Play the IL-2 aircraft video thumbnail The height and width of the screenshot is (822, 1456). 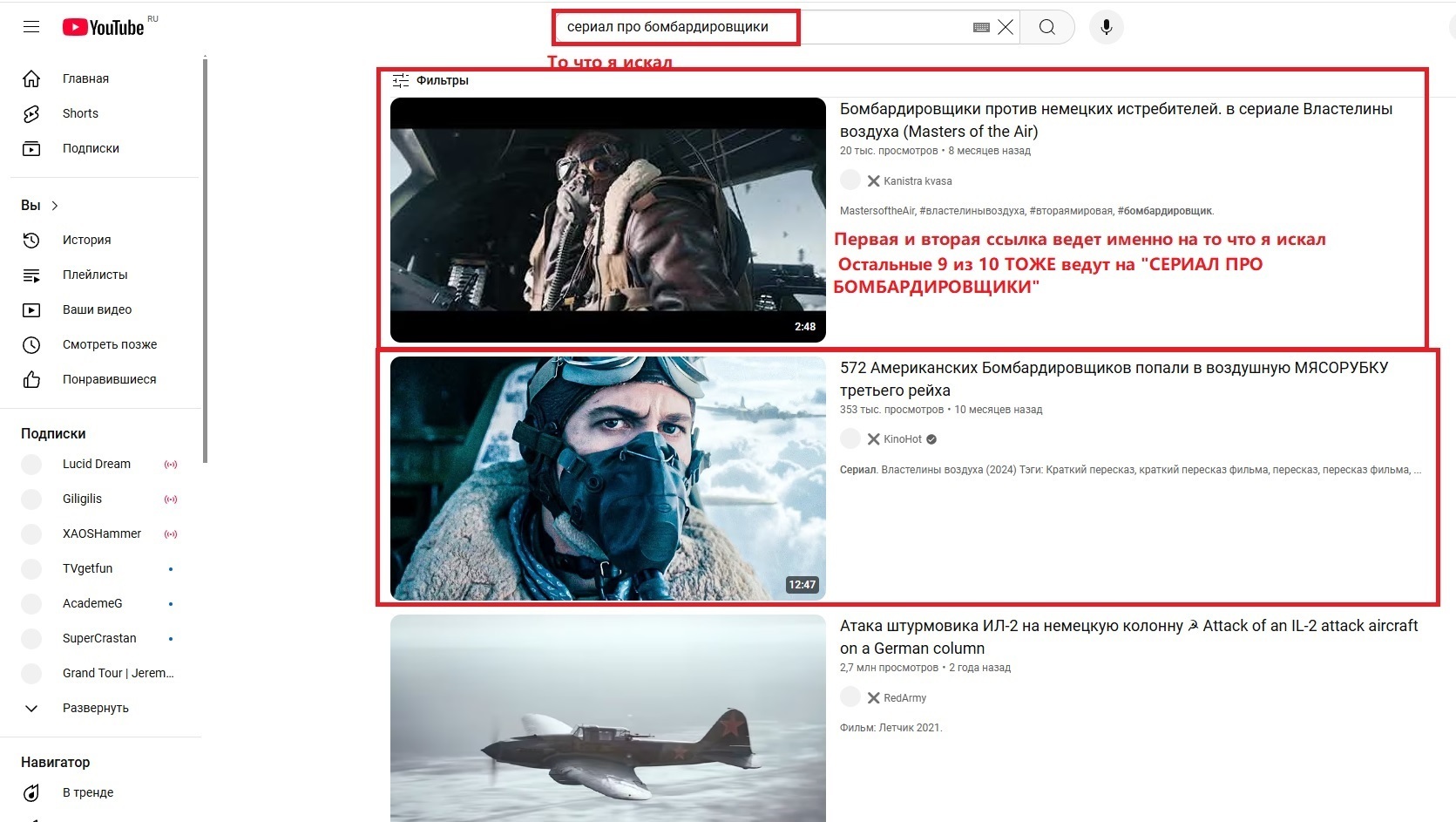point(608,718)
